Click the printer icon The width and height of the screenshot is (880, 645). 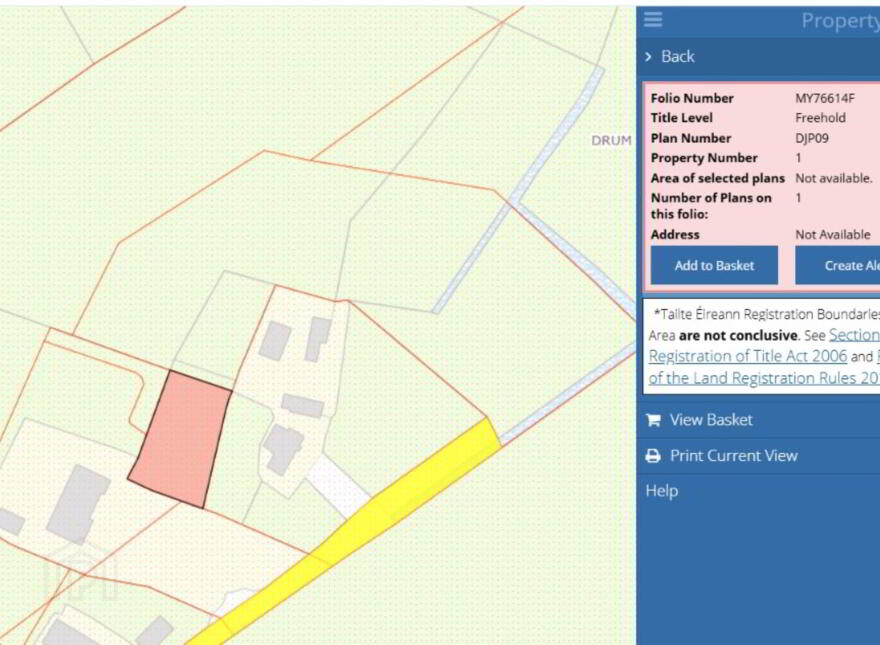coord(653,456)
